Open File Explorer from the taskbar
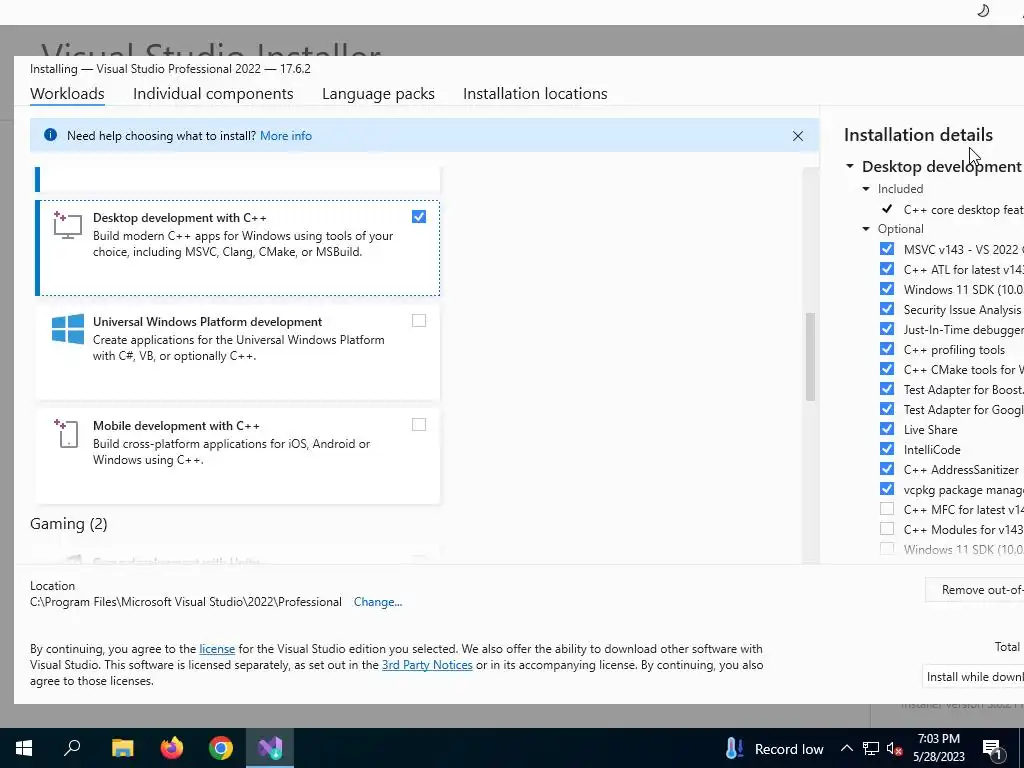 pyautogui.click(x=122, y=748)
